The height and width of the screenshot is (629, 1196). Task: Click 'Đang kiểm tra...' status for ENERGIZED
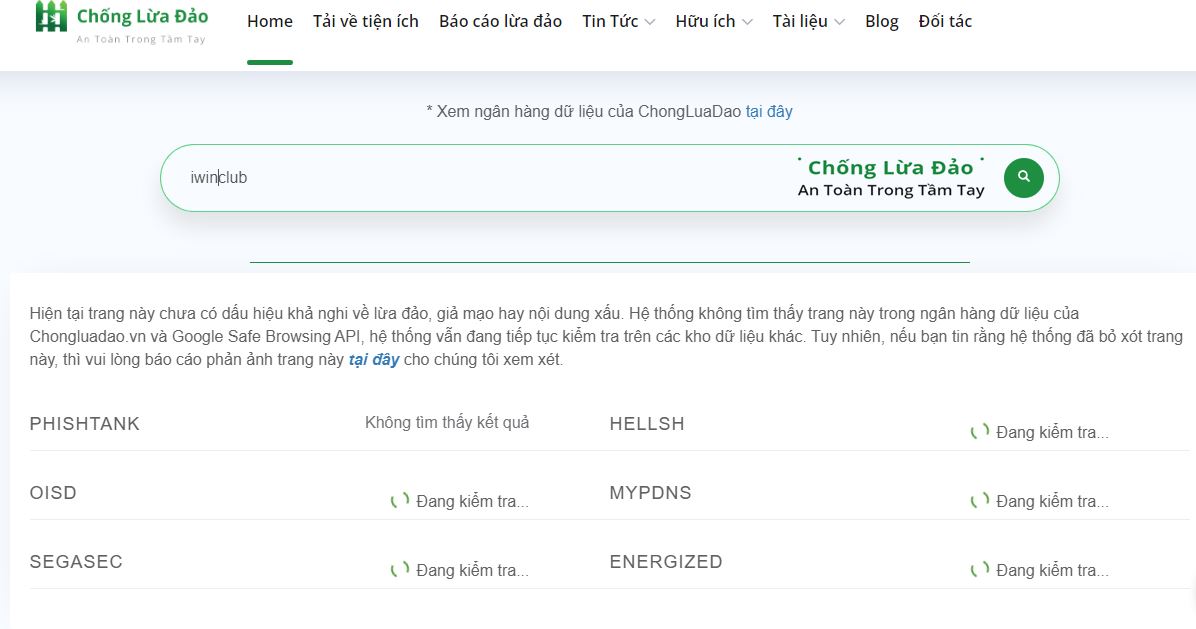point(1053,570)
